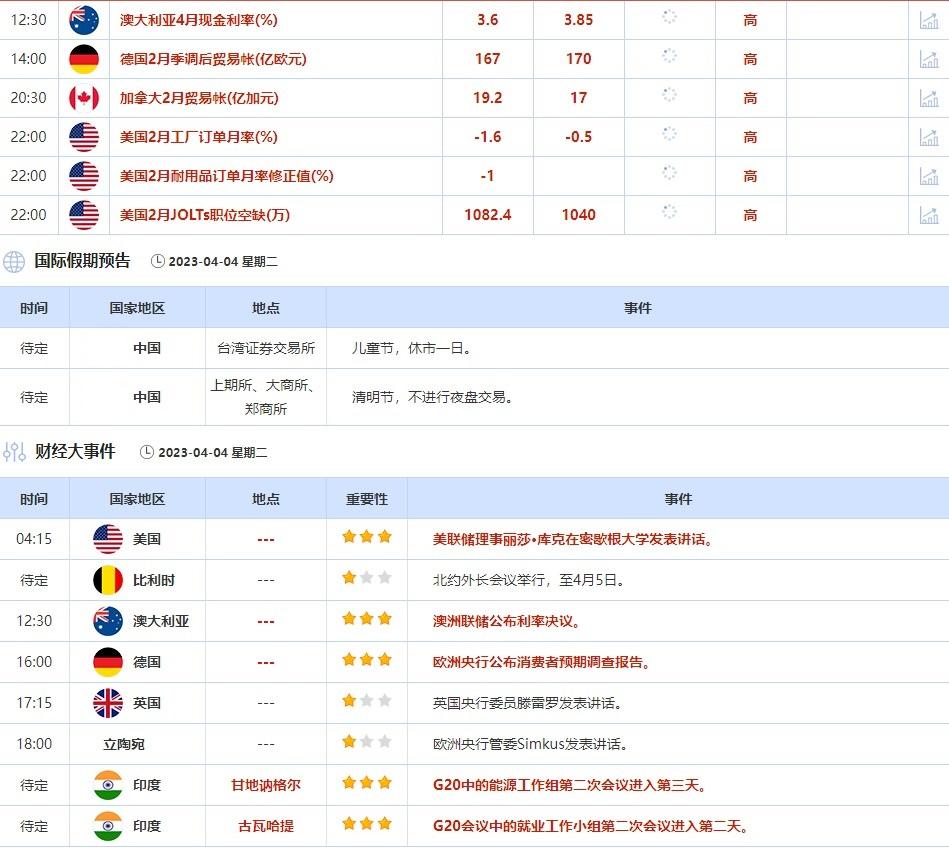Image resolution: width=949 pixels, height=849 pixels.
Task: Click the 重要性 column header
Action: 367,499
